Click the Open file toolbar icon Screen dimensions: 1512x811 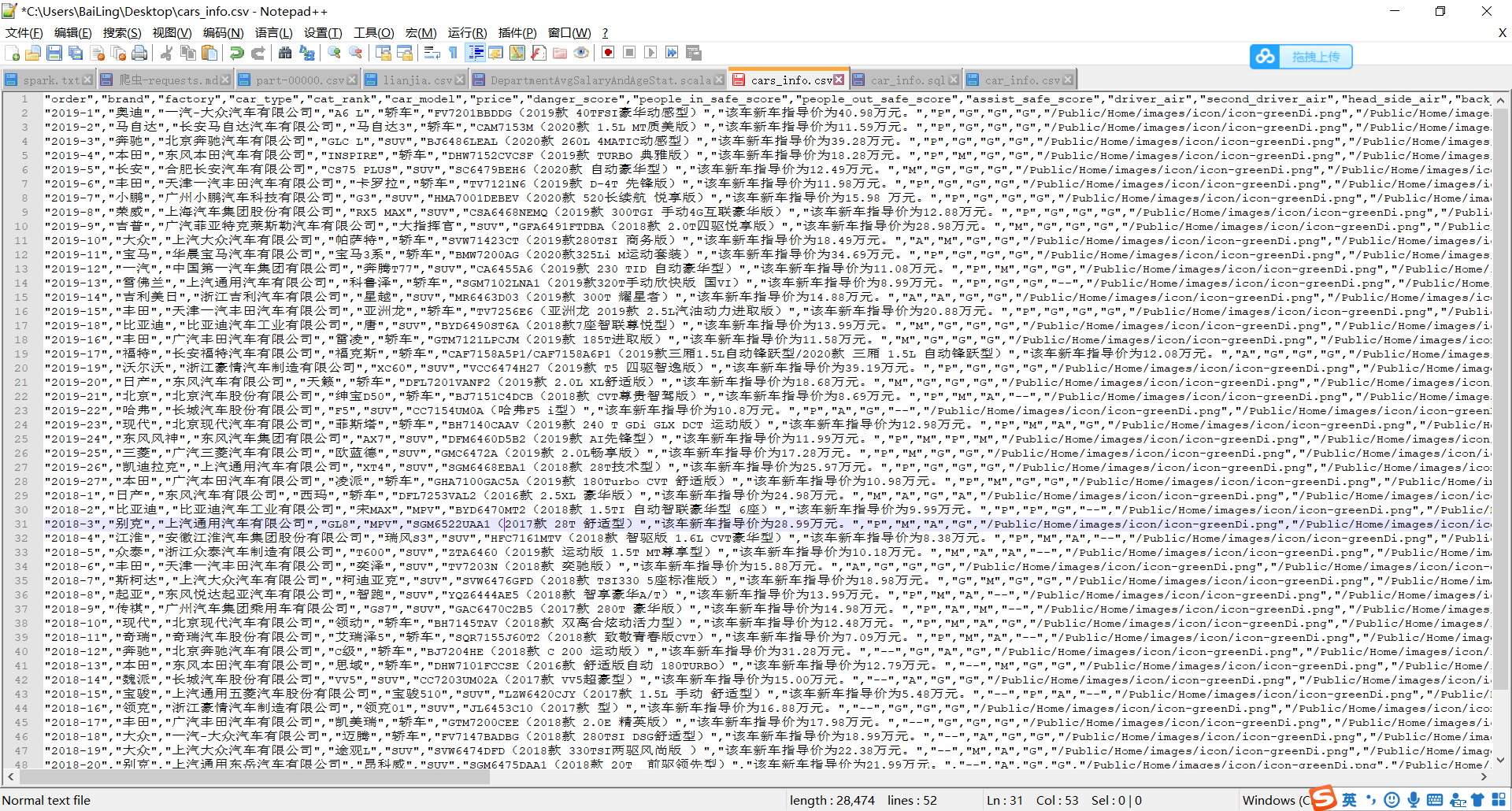coord(33,53)
